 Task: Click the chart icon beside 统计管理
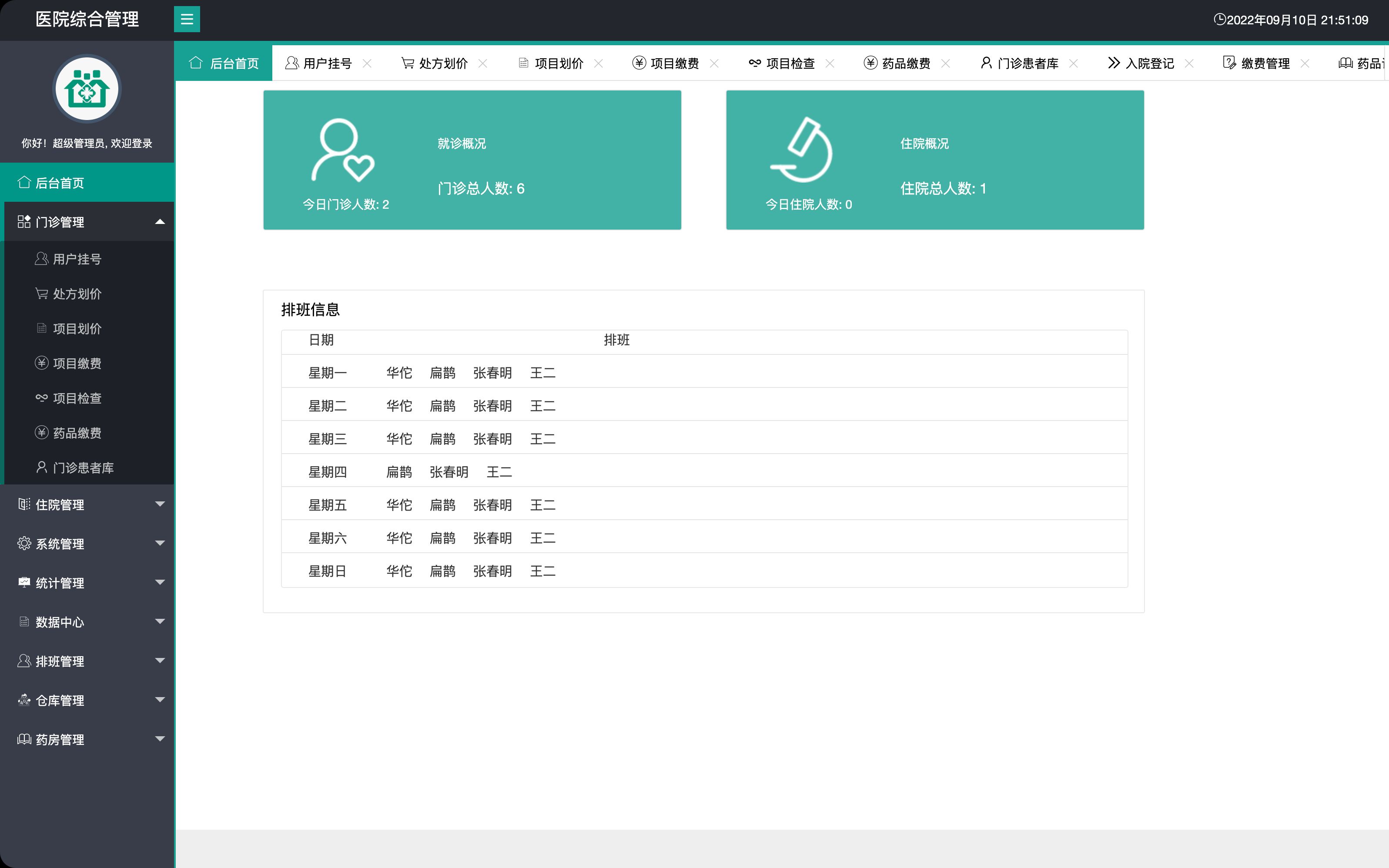pos(24,582)
